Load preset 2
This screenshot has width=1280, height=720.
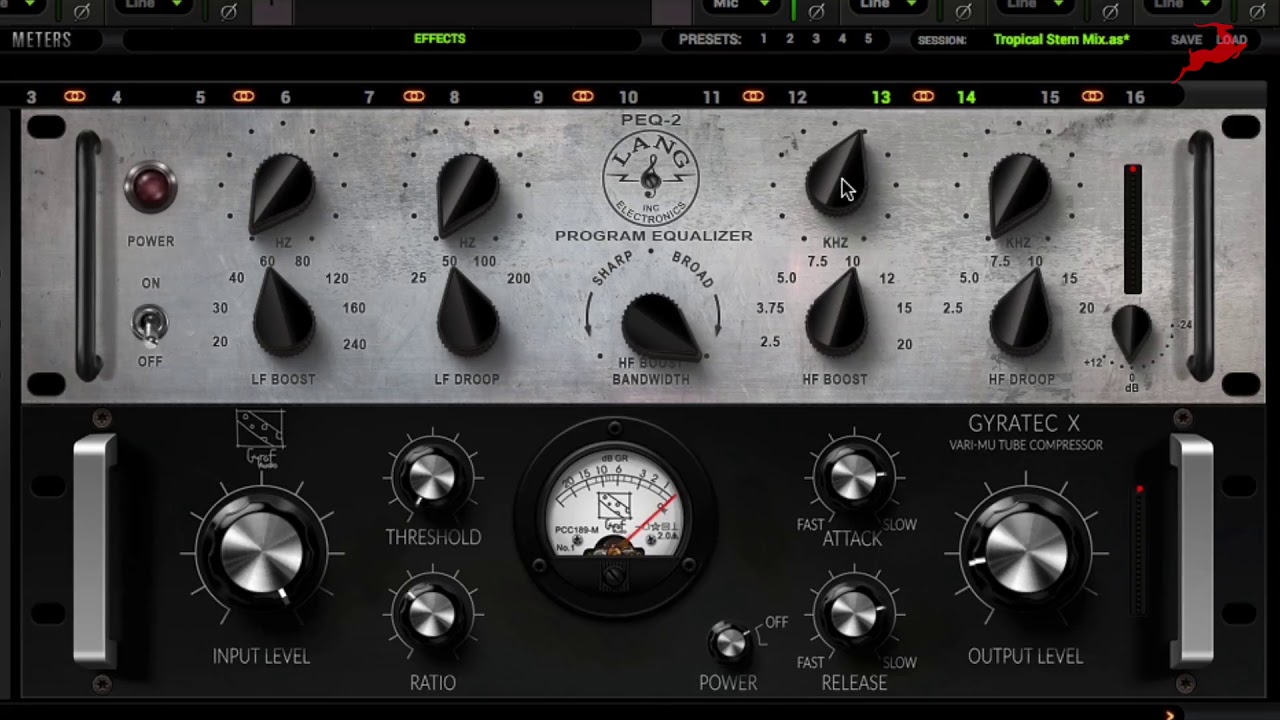(x=789, y=39)
